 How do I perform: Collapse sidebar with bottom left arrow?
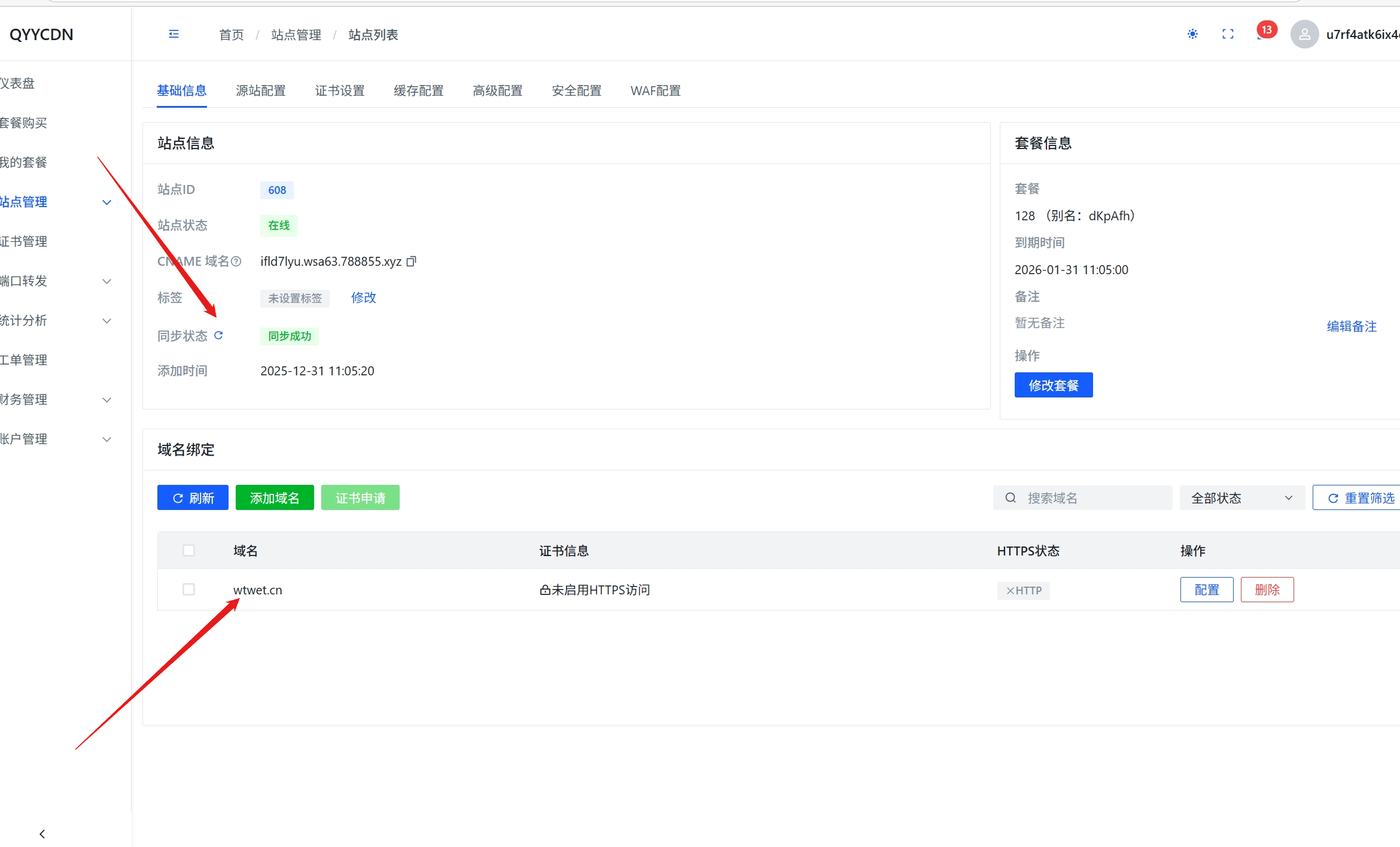click(x=42, y=833)
